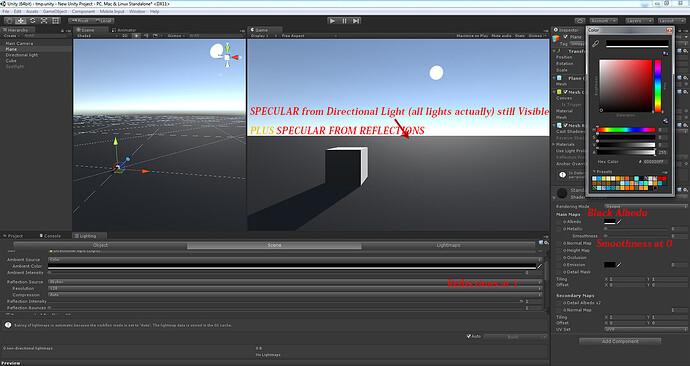Viewport: 690px width, 366px height.
Task: Open the Free Aspect dropdown in Game view
Action: (x=308, y=36)
